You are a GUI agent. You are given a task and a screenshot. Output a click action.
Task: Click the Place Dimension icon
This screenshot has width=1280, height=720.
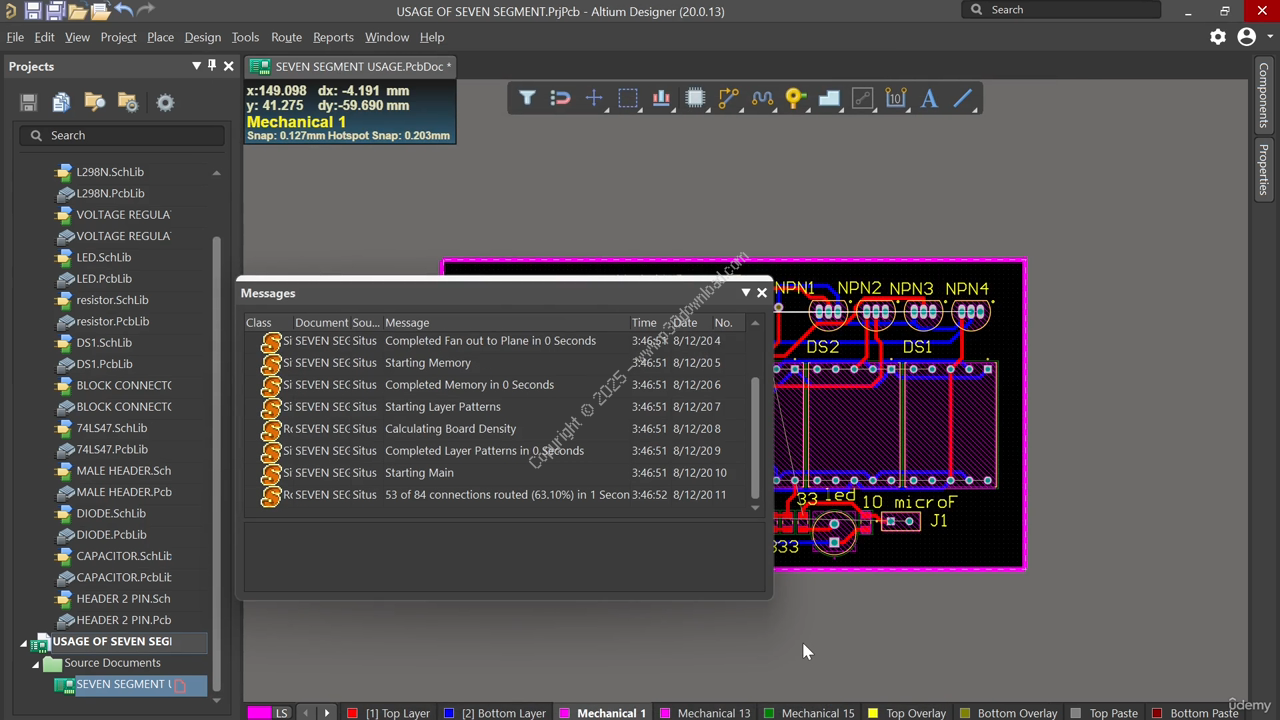click(896, 98)
